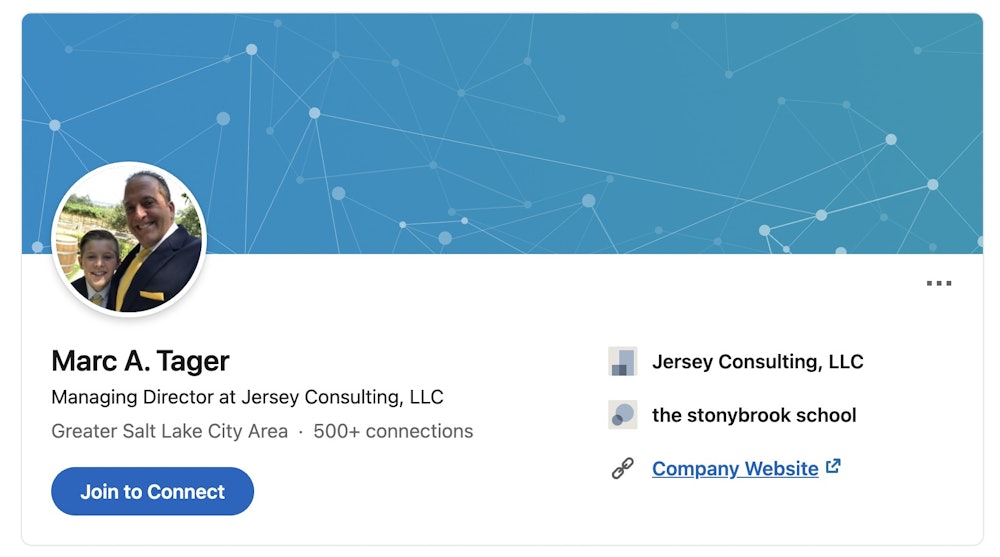Viewport: 1000px width, 557px height.
Task: Open the circular profile photo
Action: point(128,240)
